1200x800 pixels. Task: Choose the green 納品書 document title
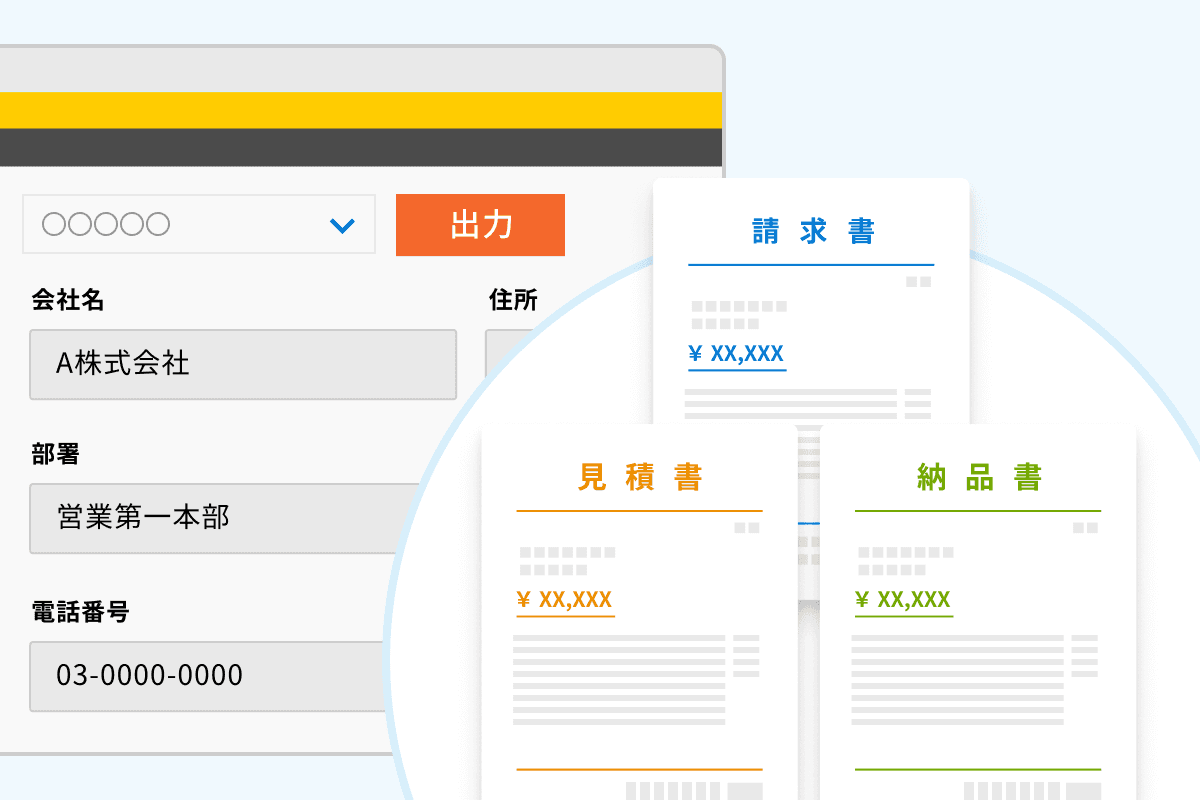pos(979,478)
